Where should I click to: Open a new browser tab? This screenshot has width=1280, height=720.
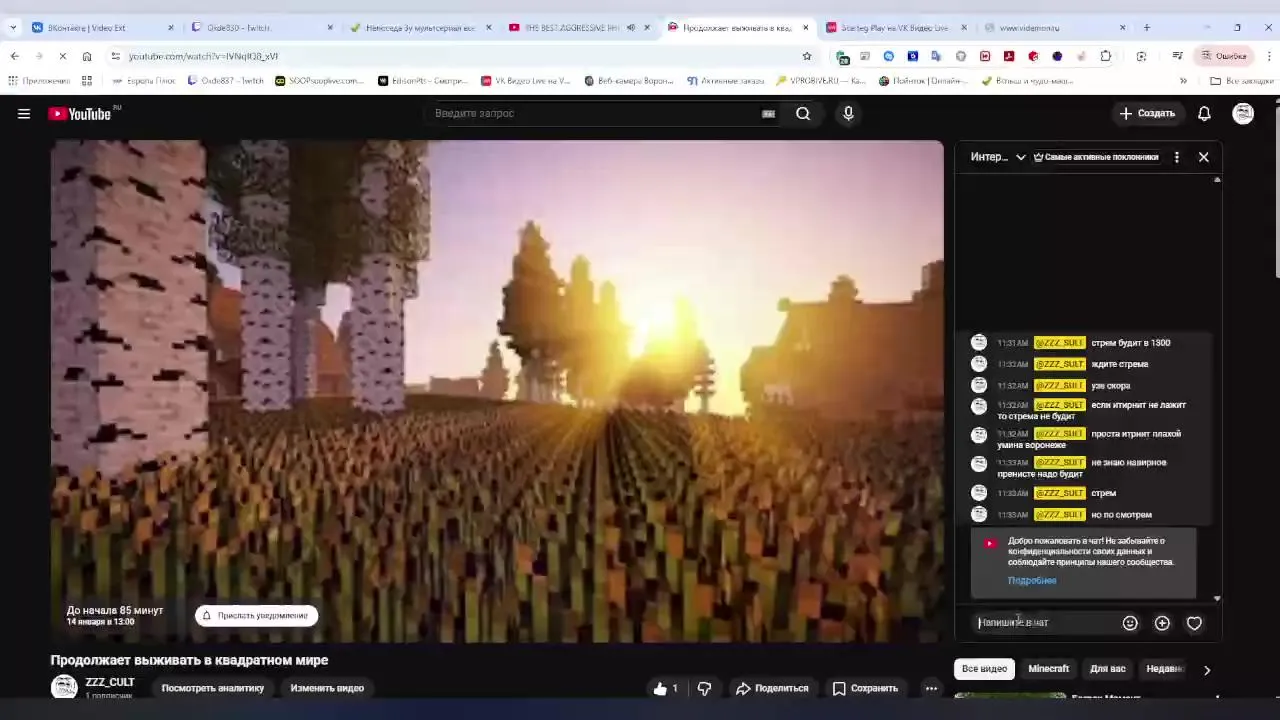click(x=1146, y=28)
